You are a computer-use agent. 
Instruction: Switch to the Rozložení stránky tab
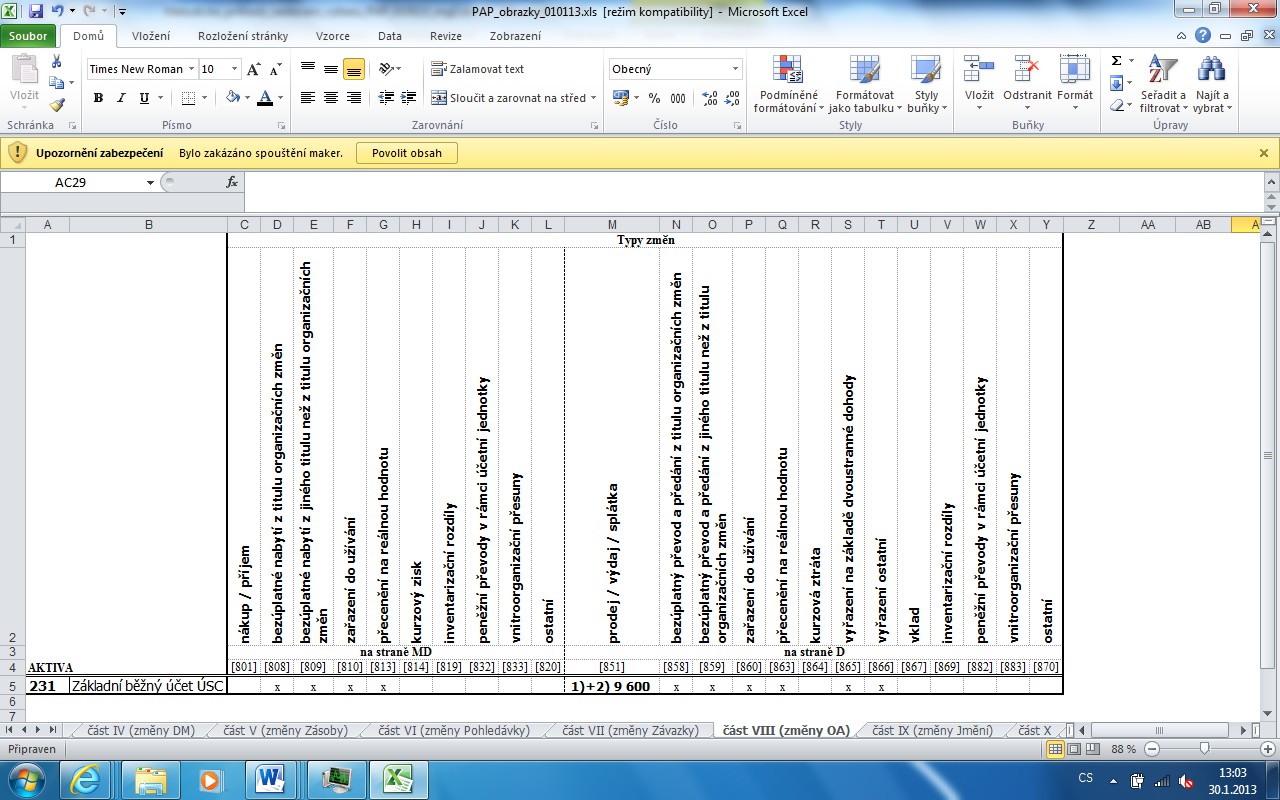[243, 36]
